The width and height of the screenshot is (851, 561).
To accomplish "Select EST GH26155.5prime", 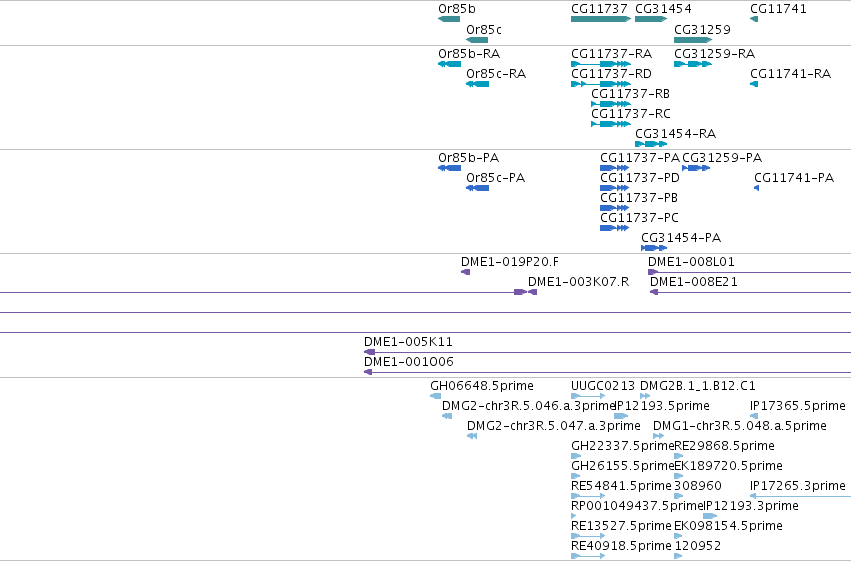I will pos(623,467).
